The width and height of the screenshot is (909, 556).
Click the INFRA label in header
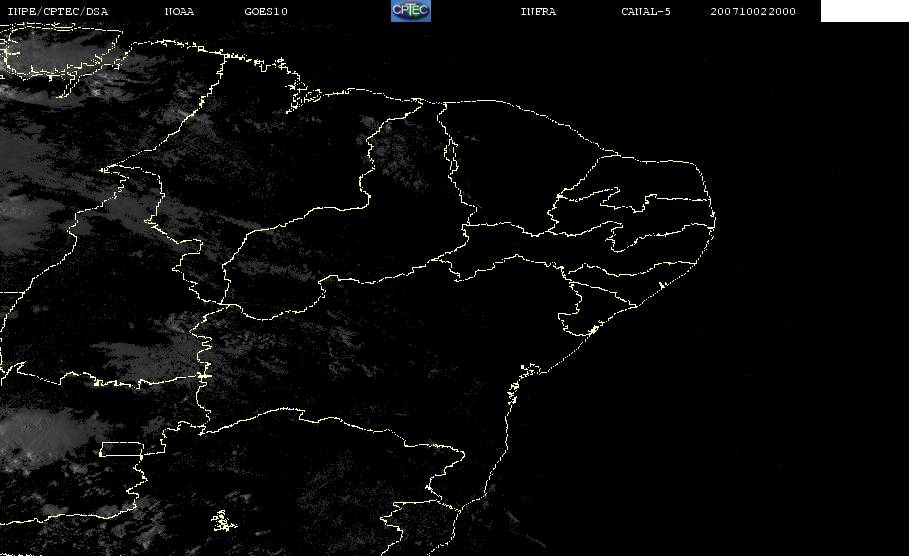coord(538,11)
